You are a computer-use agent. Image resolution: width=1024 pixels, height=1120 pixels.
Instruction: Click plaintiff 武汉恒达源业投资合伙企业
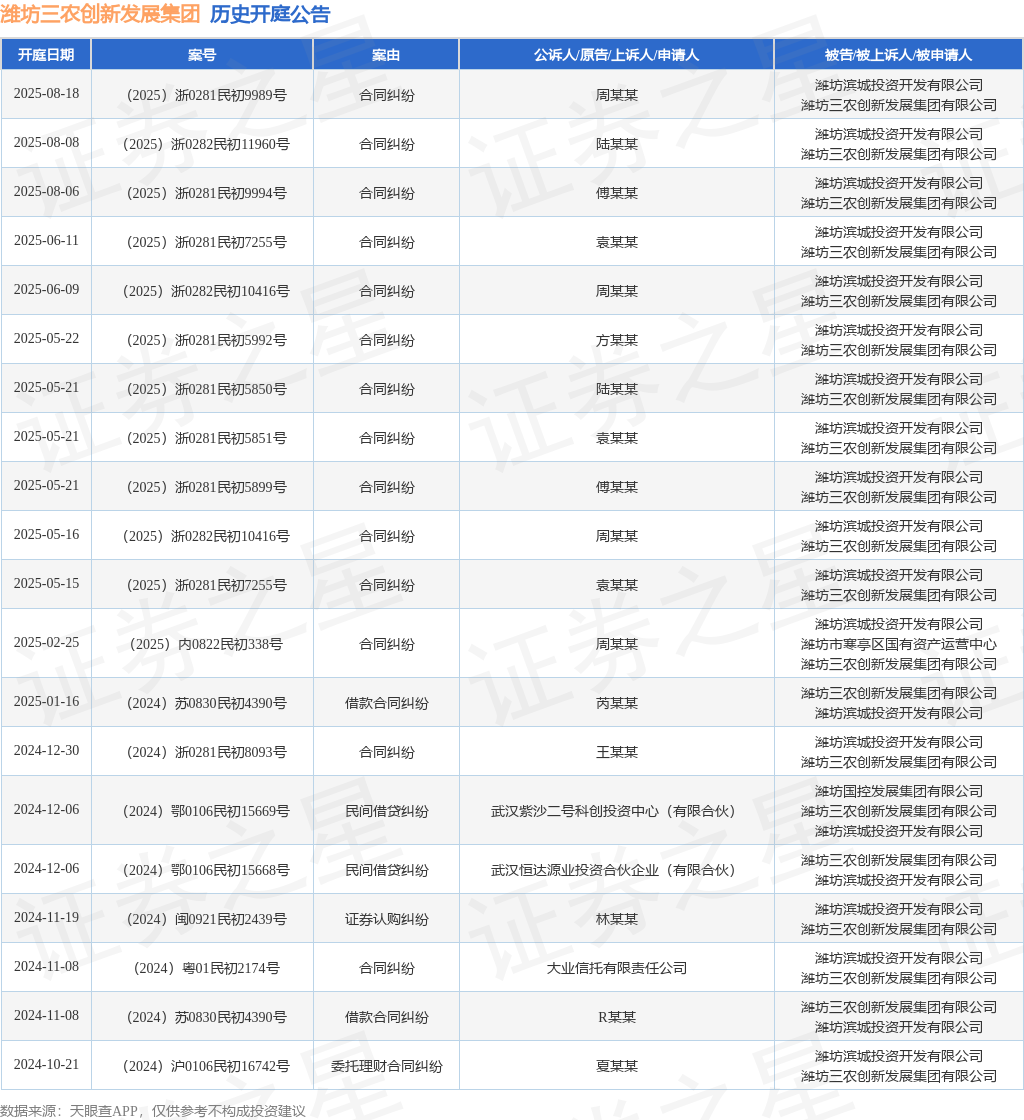point(613,870)
